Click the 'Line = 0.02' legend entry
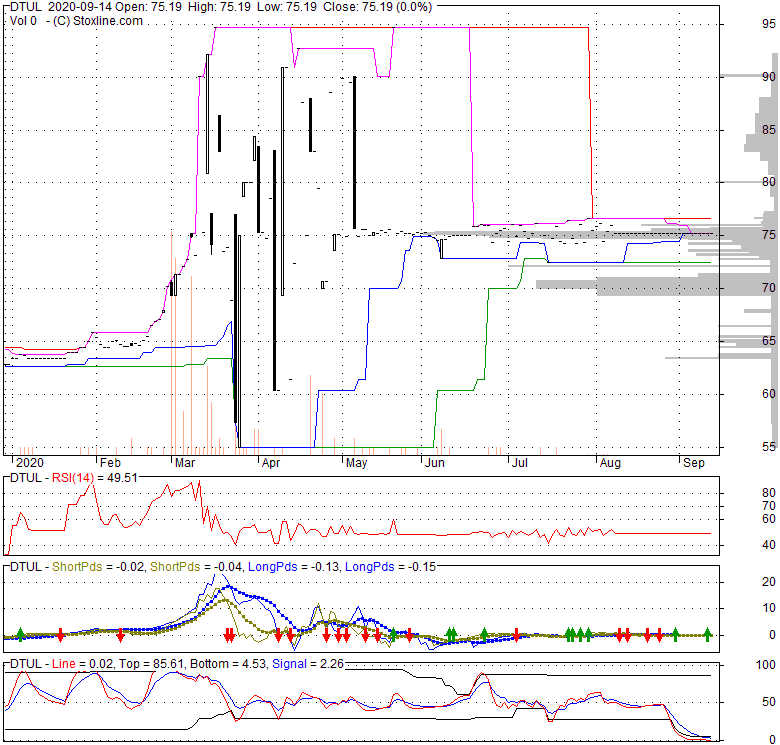The image size is (780, 745). [x=83, y=664]
